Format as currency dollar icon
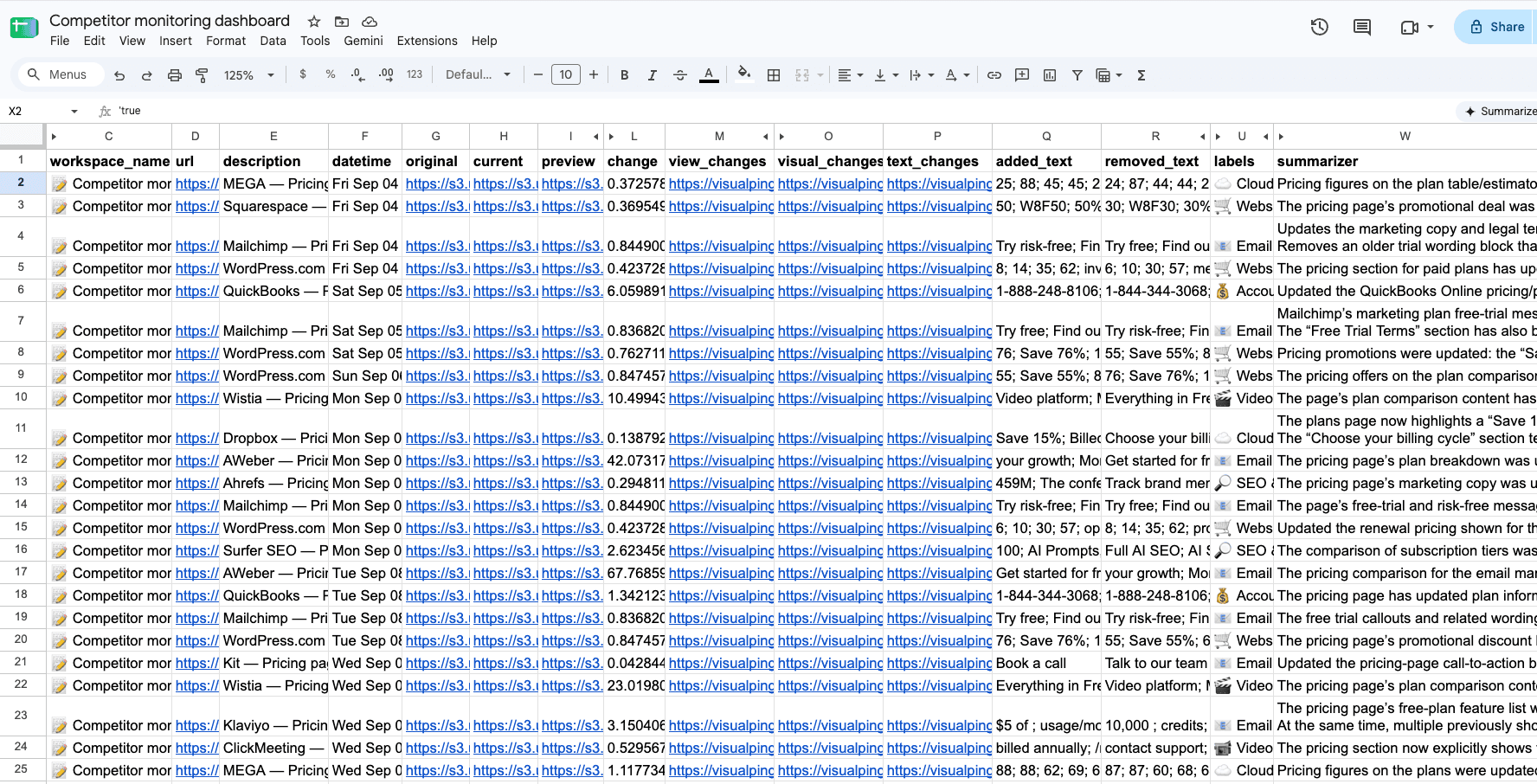1537x784 pixels. [x=303, y=74]
